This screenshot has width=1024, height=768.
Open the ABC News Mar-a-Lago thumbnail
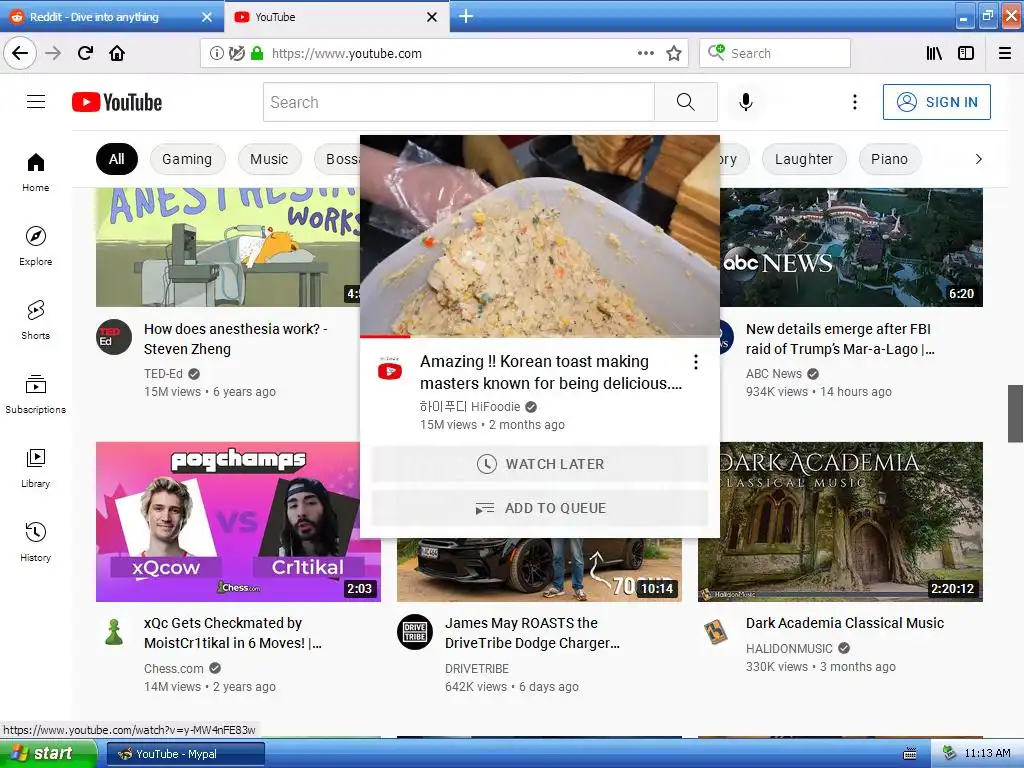tap(852, 248)
